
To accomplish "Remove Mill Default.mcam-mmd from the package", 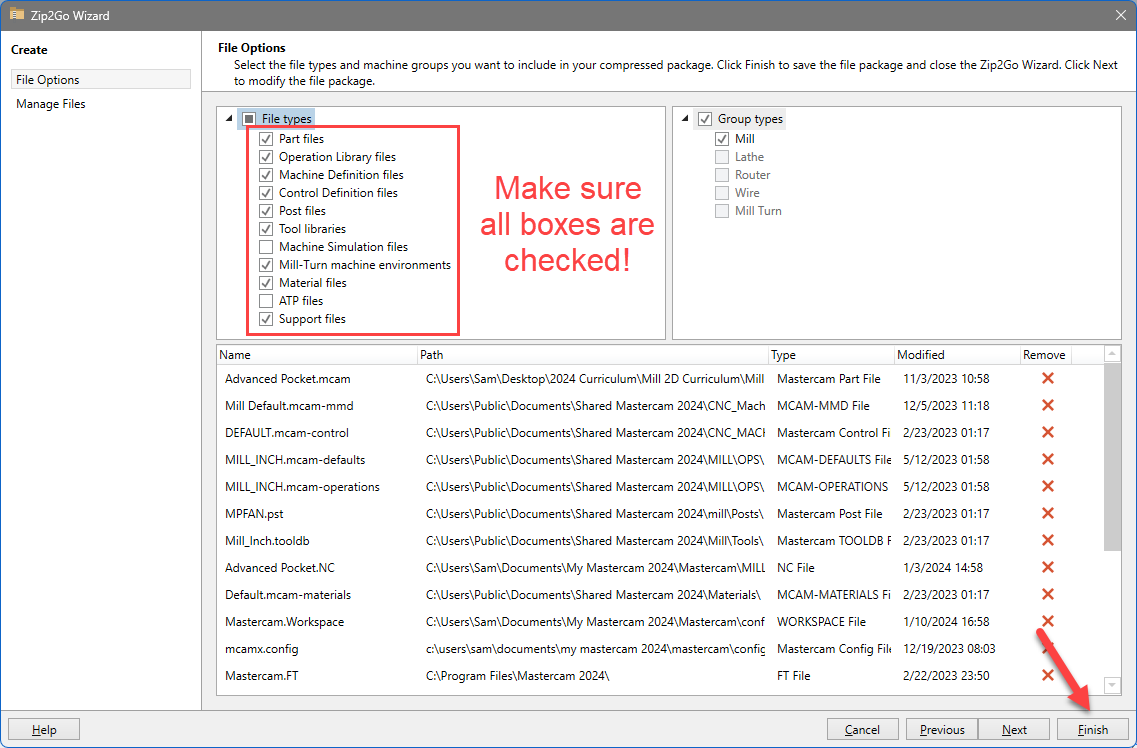I will tap(1047, 405).
